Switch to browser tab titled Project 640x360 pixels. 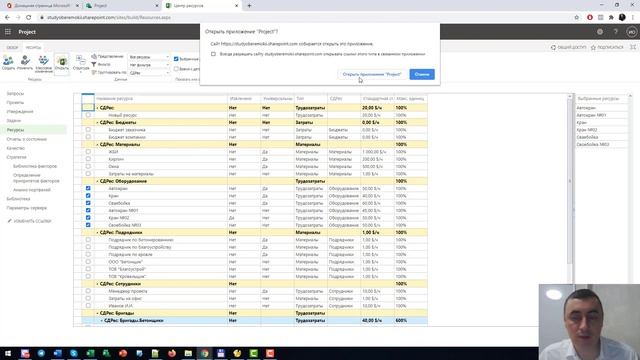tap(122, 6)
